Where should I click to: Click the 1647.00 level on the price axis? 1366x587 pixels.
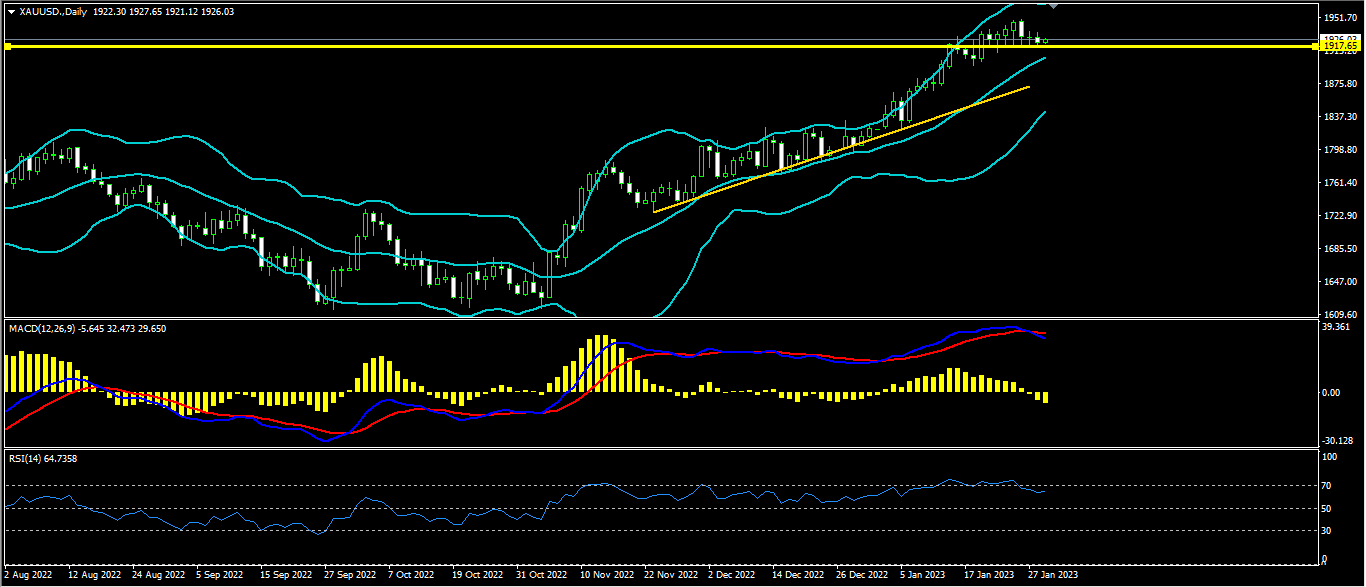click(1339, 282)
